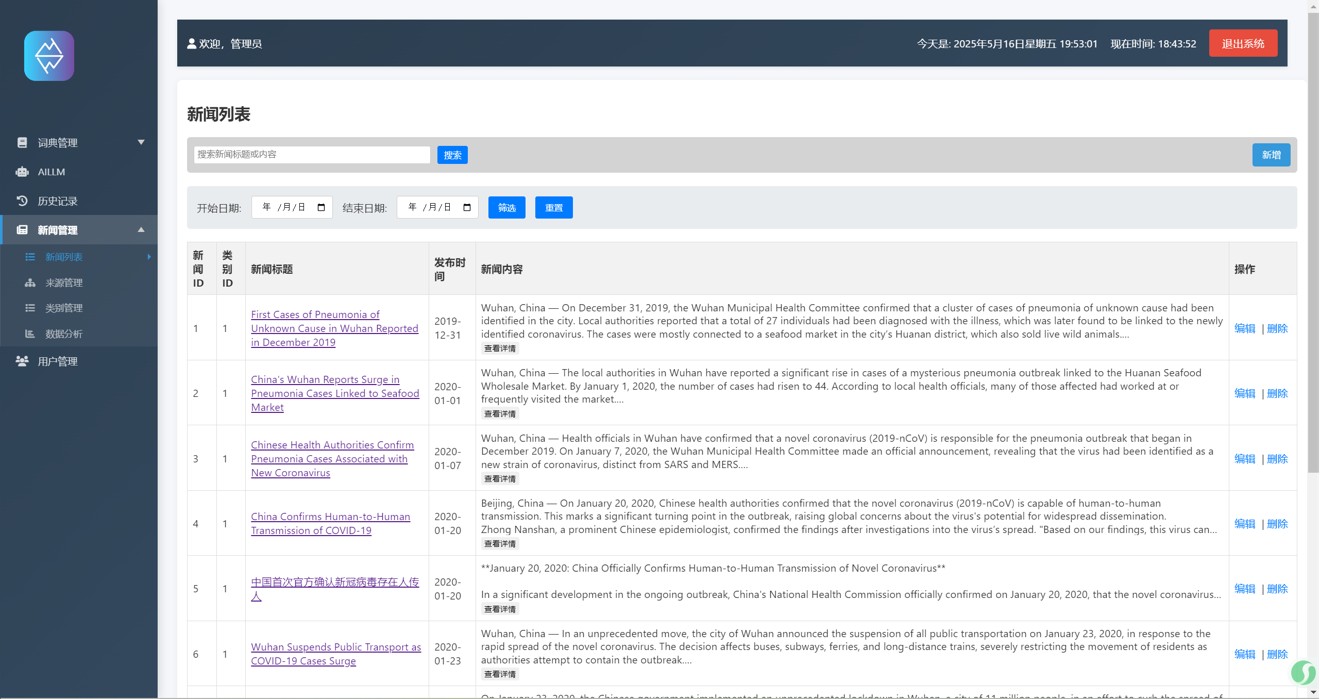Show details for the Human-to-Human Transmission news row
This screenshot has width=1320, height=699.
point(500,544)
